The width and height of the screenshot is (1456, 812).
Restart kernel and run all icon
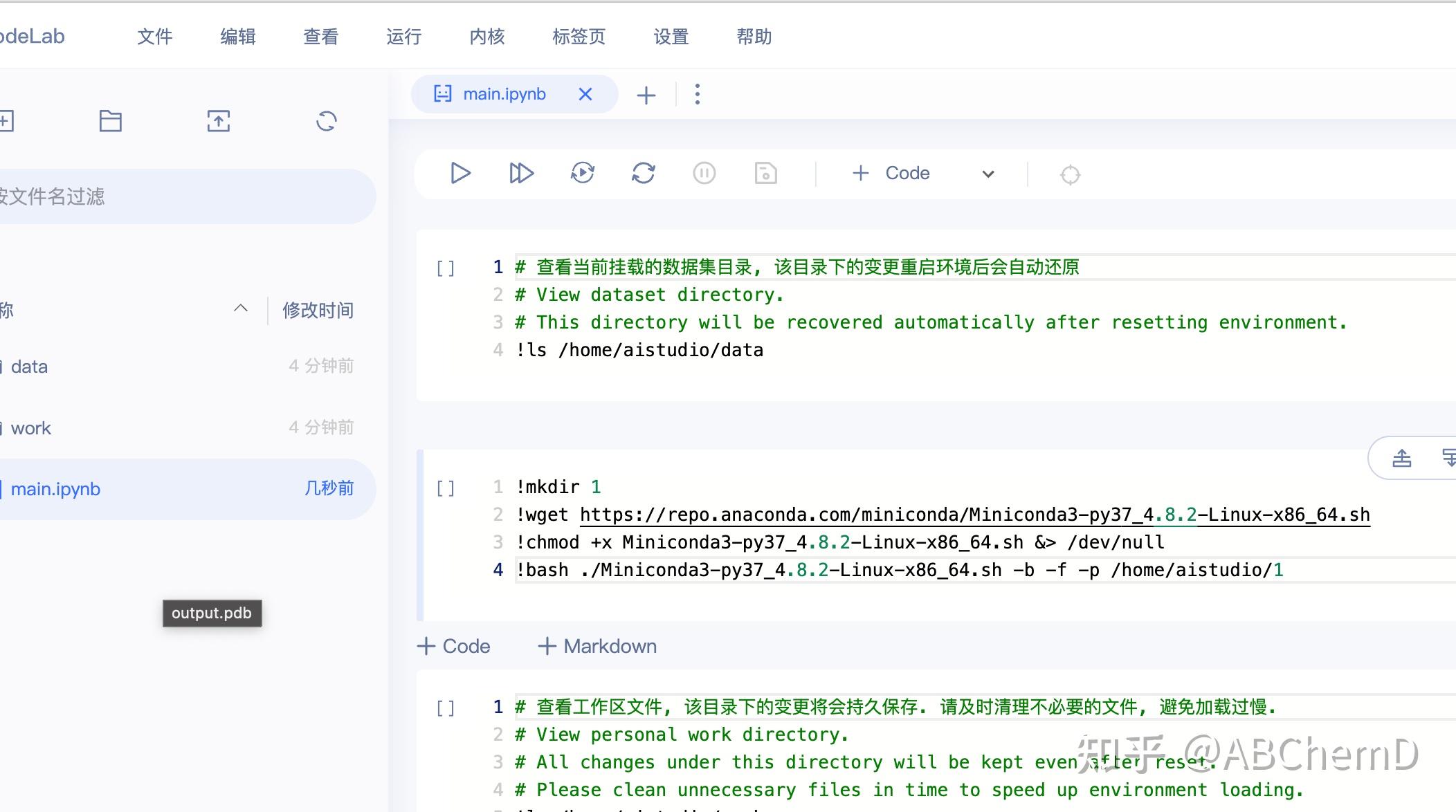583,173
